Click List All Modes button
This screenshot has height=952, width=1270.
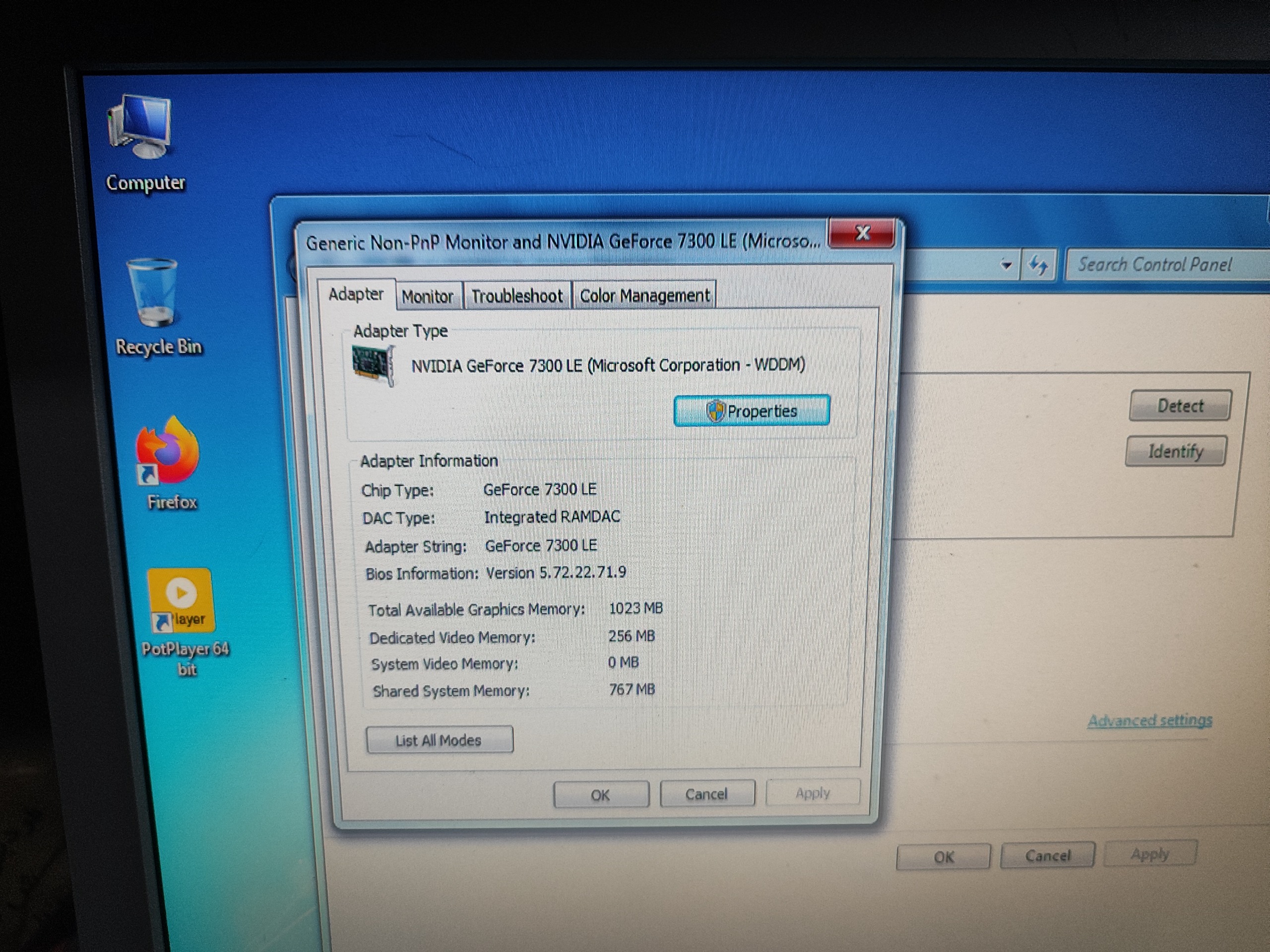pos(439,740)
